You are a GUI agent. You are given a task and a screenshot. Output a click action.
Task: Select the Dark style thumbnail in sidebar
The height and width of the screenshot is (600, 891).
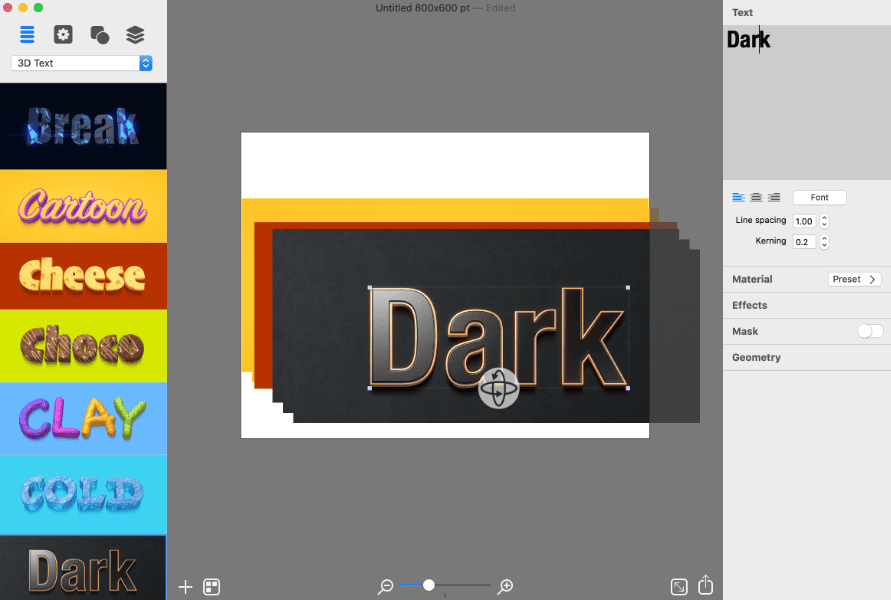(x=84, y=568)
